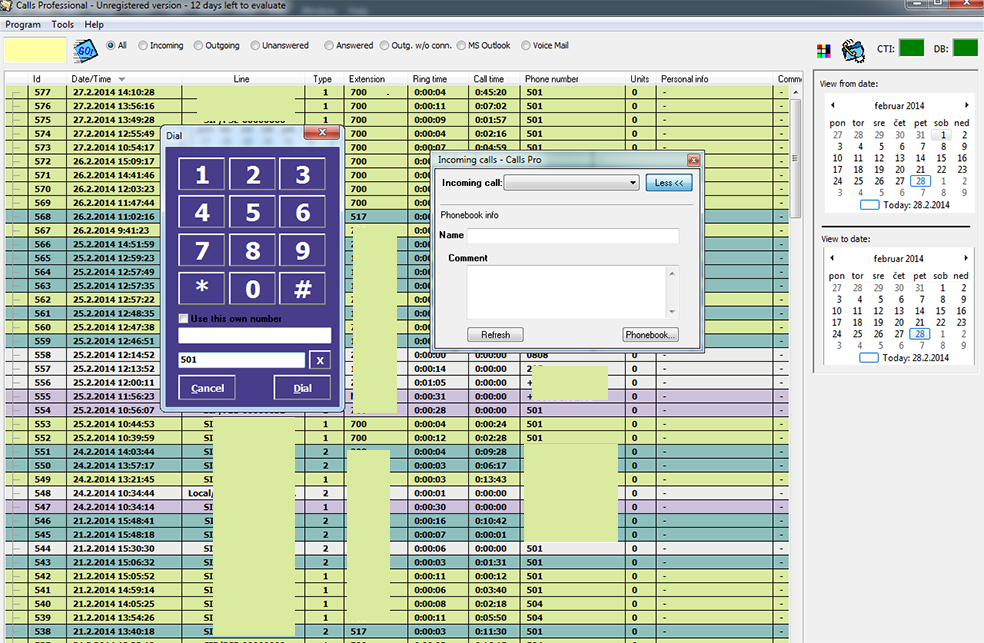
Task: Open the Phonebook... button
Action: [x=650, y=334]
